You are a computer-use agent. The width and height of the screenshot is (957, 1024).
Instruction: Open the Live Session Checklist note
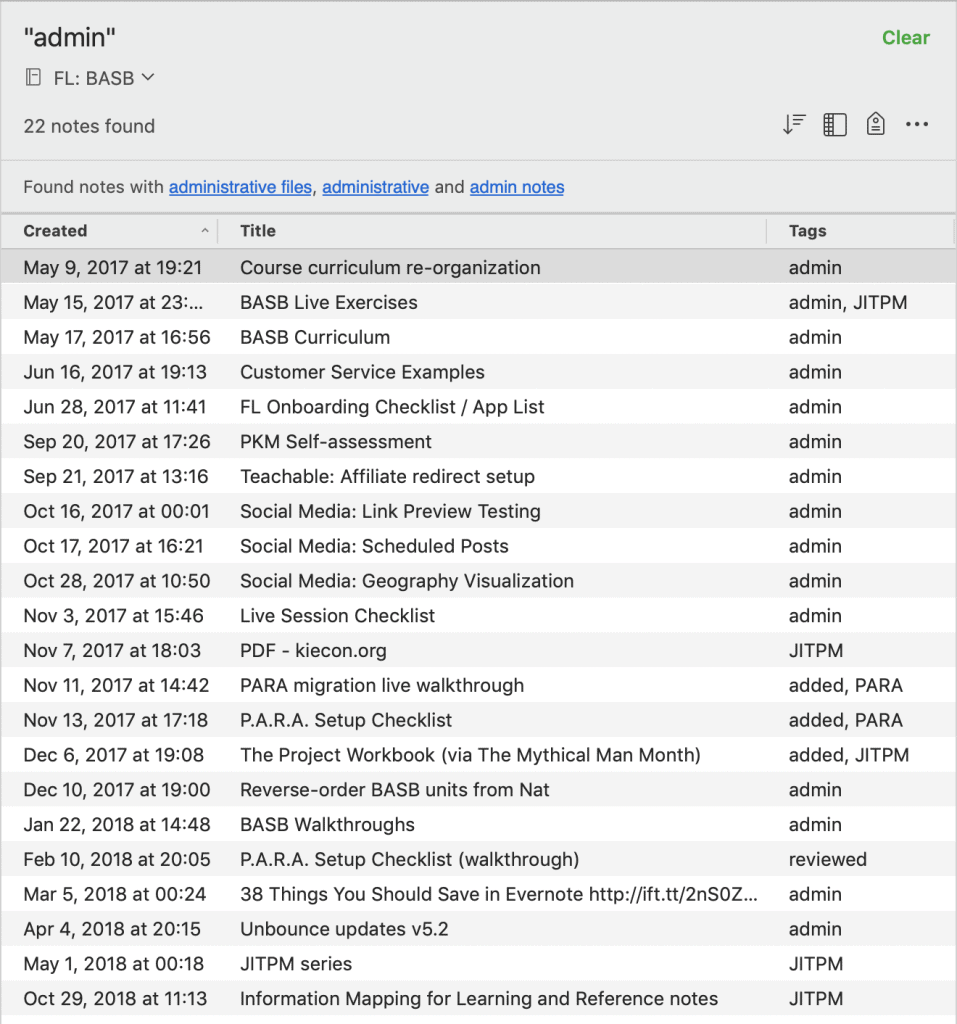tap(337, 616)
